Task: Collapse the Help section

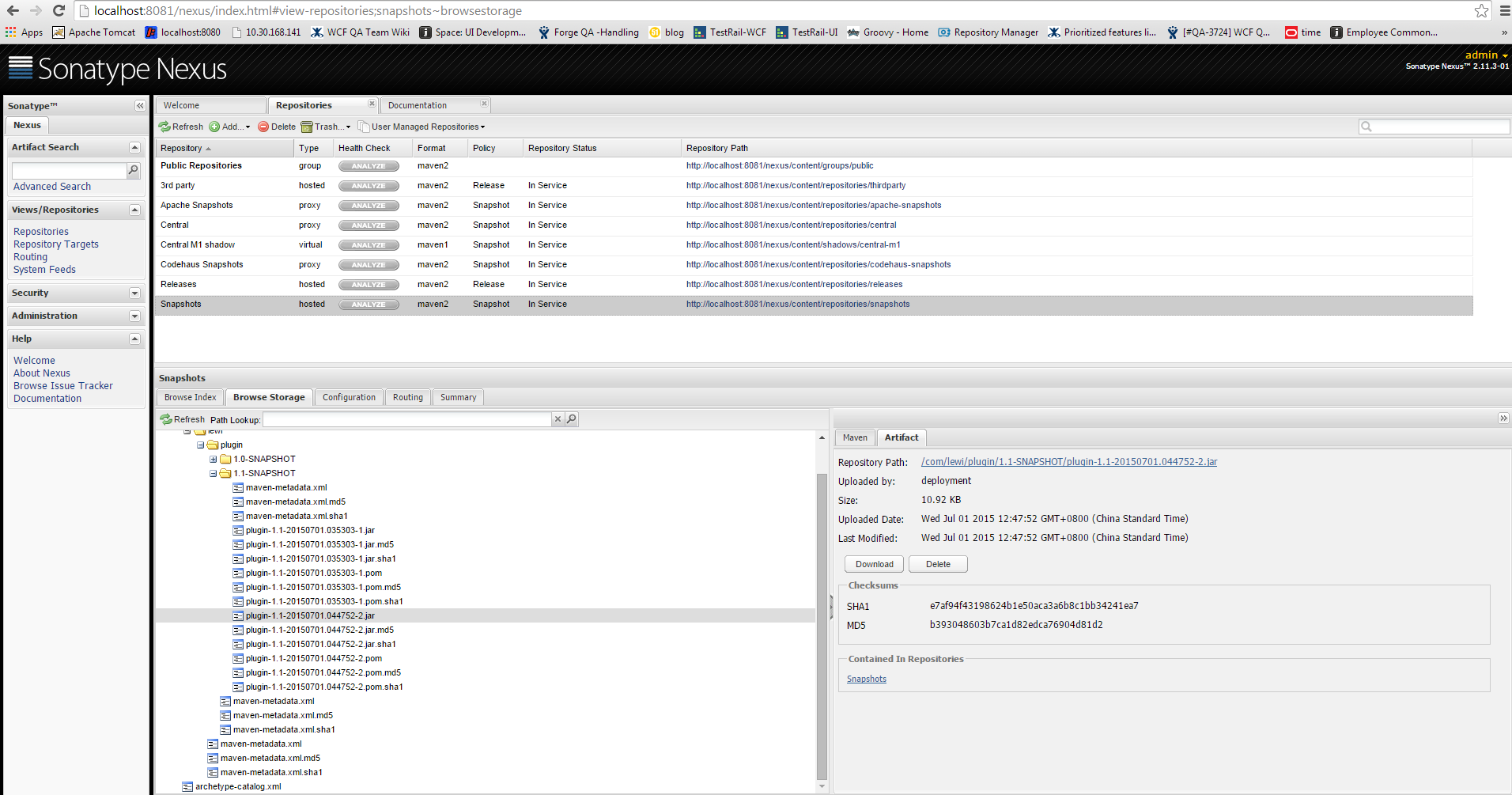Action: 134,339
